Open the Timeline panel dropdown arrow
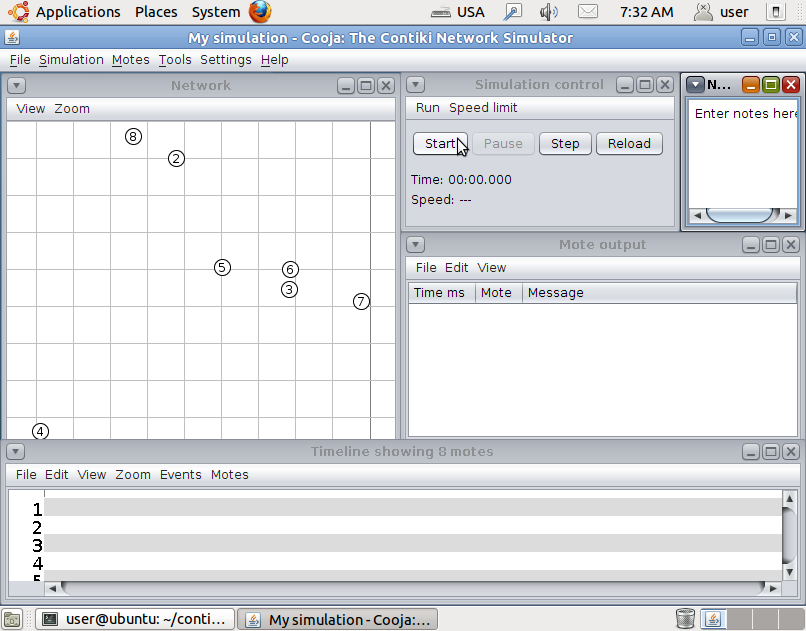The width and height of the screenshot is (806, 631). (x=15, y=452)
